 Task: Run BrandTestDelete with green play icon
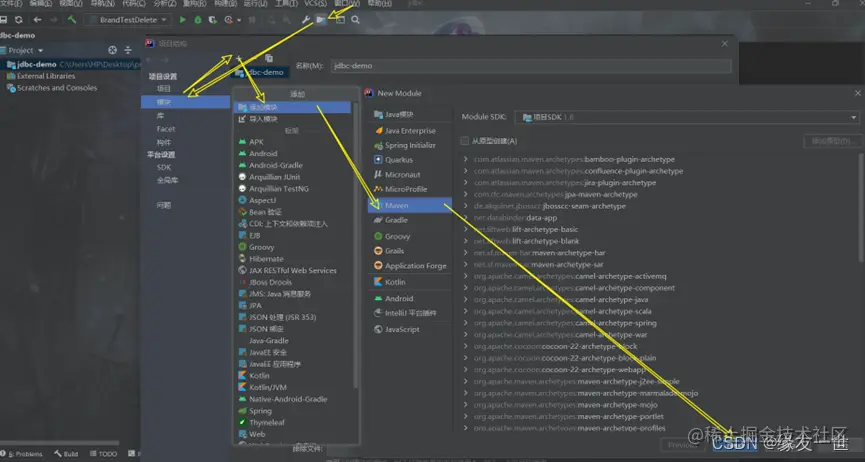tap(183, 20)
